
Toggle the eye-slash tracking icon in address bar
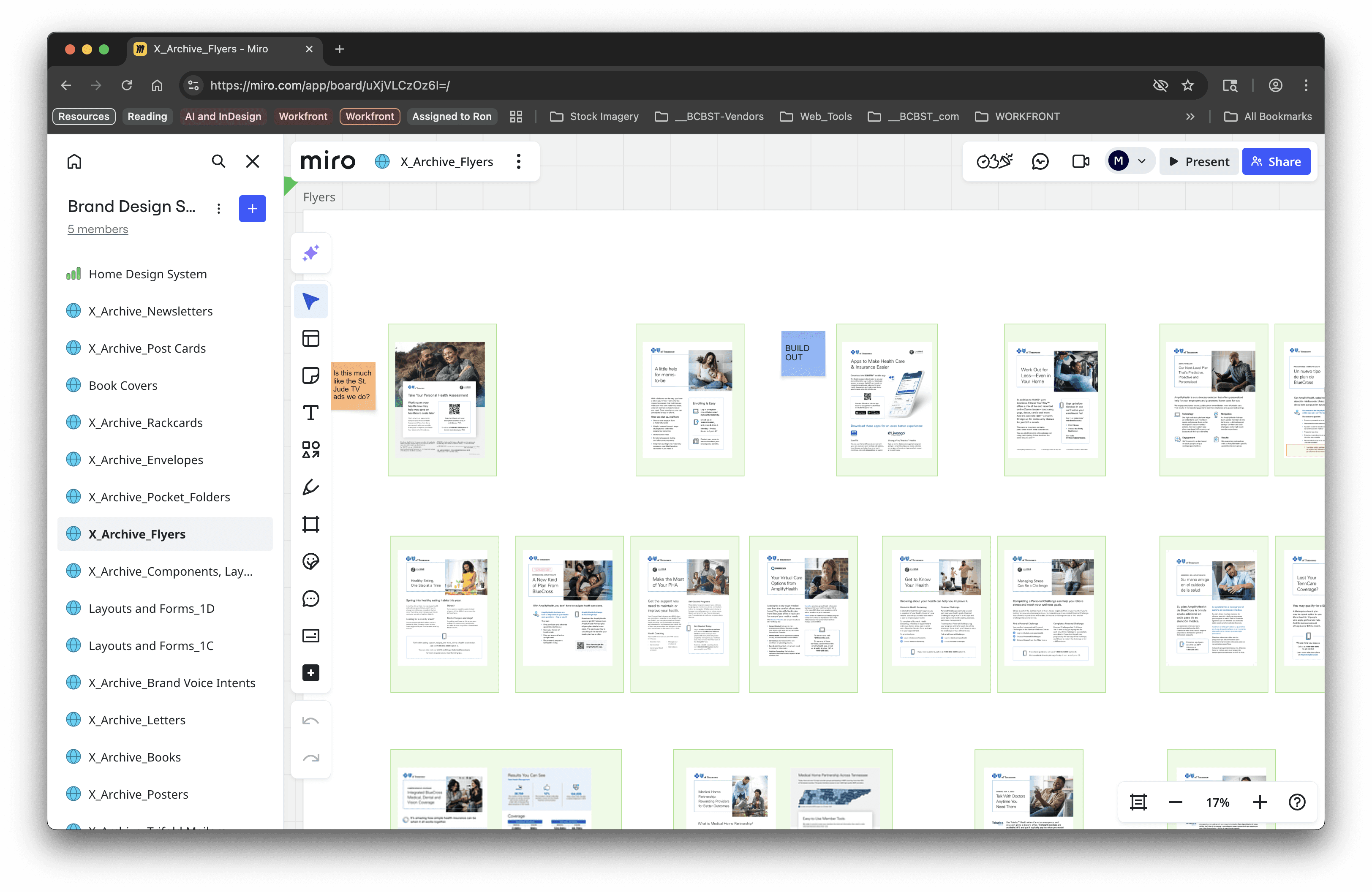click(1160, 85)
